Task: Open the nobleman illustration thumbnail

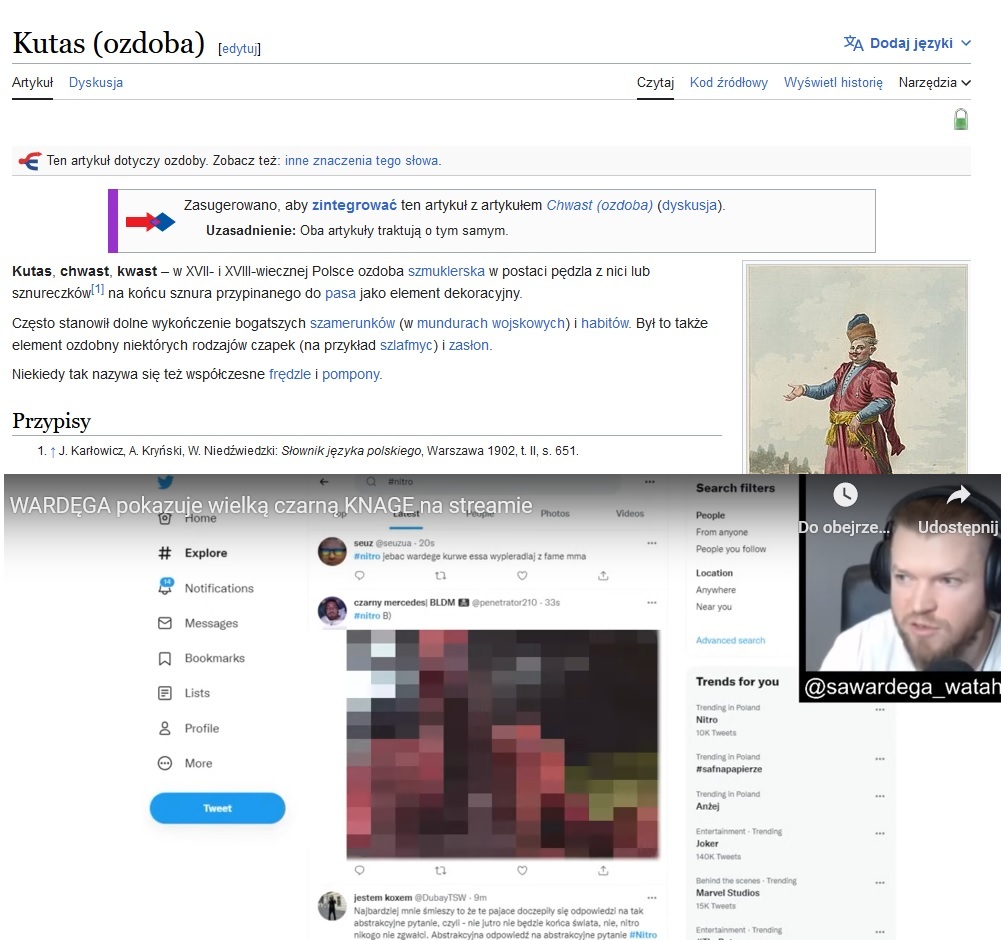Action: point(857,369)
